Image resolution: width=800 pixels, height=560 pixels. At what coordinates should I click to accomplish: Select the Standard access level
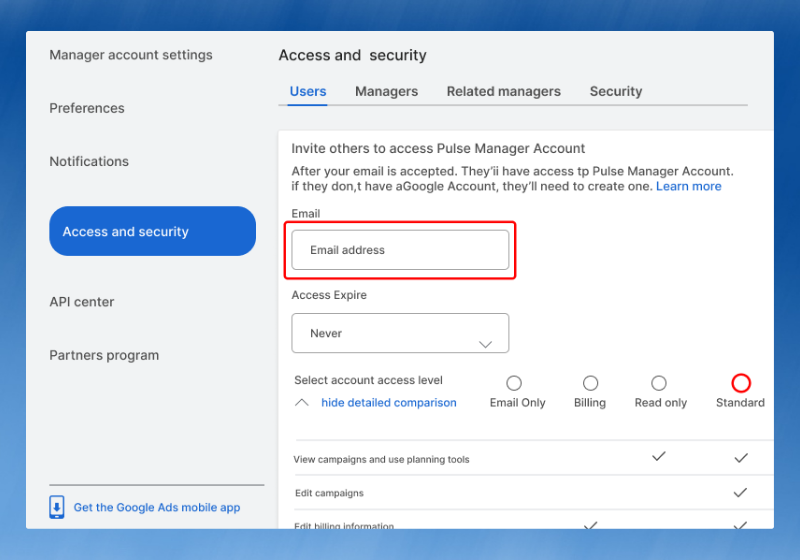pos(741,383)
